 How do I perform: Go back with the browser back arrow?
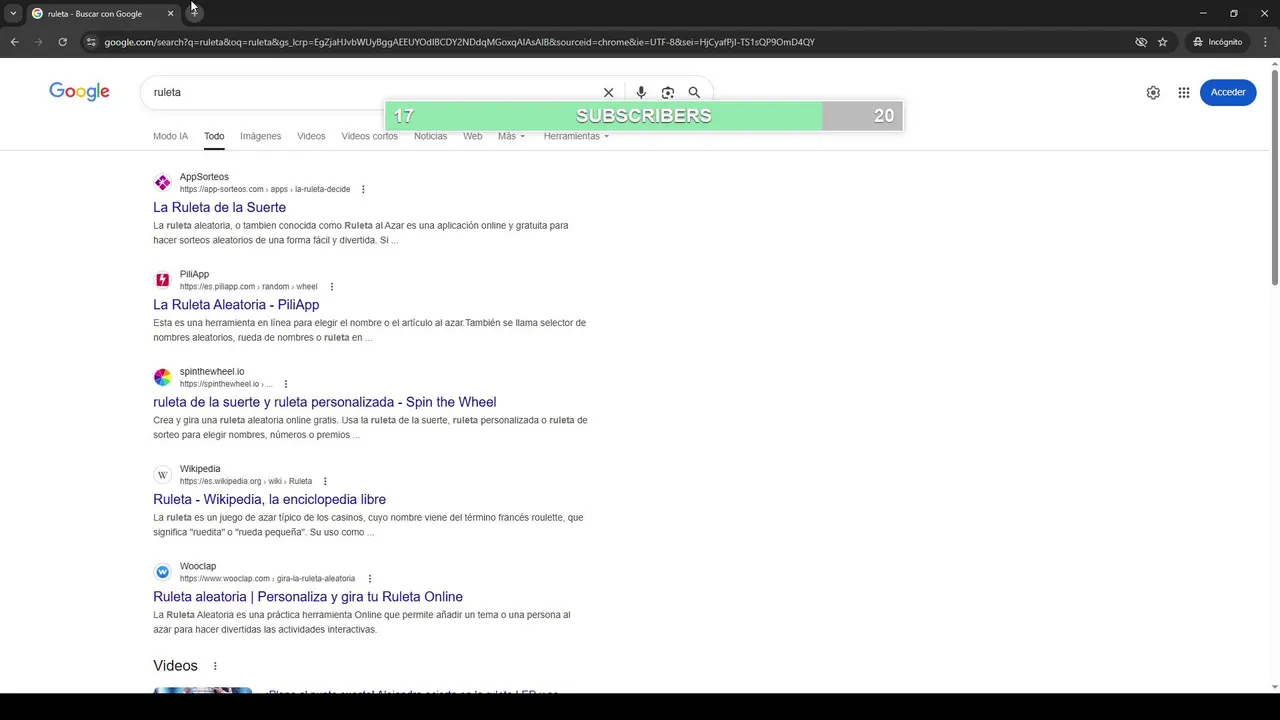pyautogui.click(x=14, y=42)
